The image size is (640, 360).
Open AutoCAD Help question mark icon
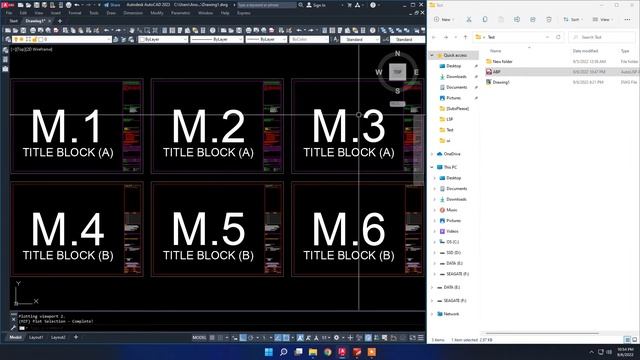tap(373, 5)
